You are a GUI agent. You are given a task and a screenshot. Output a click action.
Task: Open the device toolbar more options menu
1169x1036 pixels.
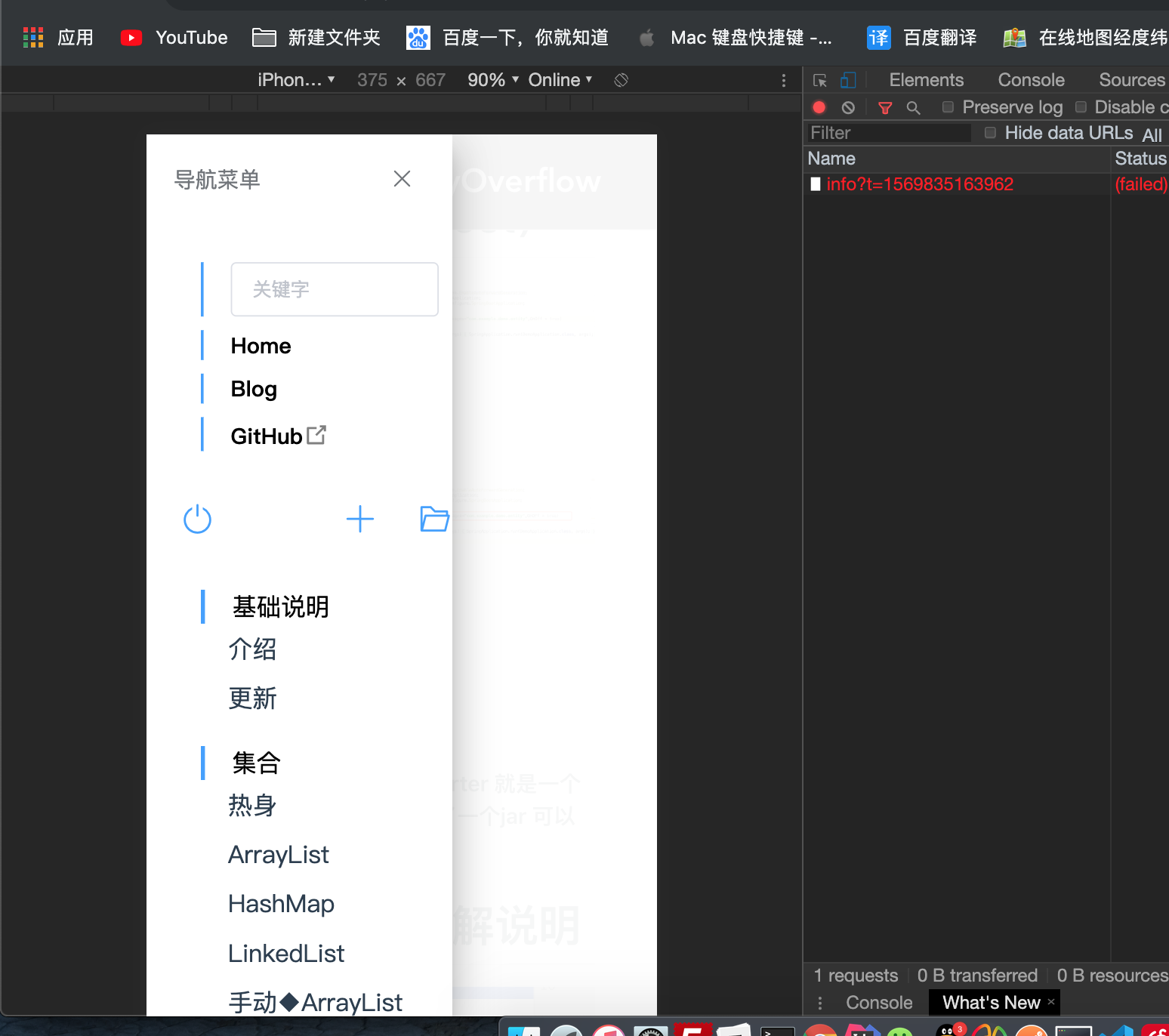pos(784,80)
